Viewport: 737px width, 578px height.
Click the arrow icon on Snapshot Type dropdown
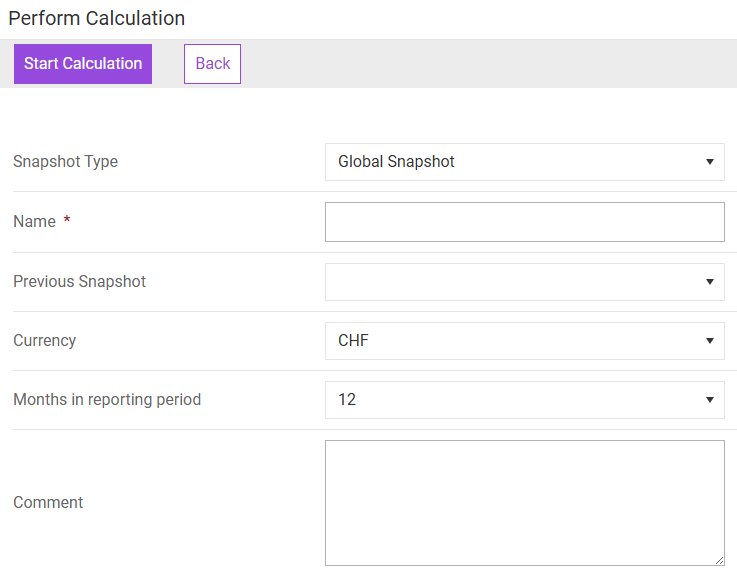(x=709, y=162)
